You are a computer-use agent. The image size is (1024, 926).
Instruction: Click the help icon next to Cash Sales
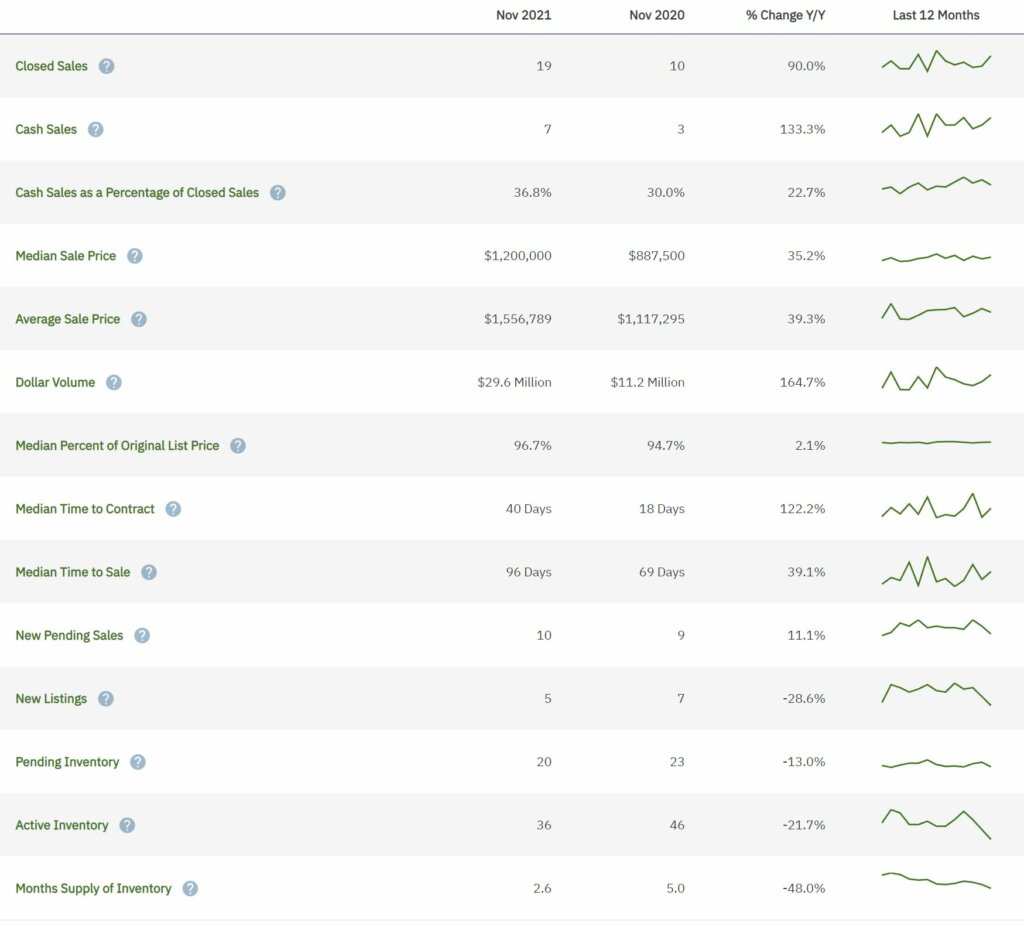(x=95, y=129)
